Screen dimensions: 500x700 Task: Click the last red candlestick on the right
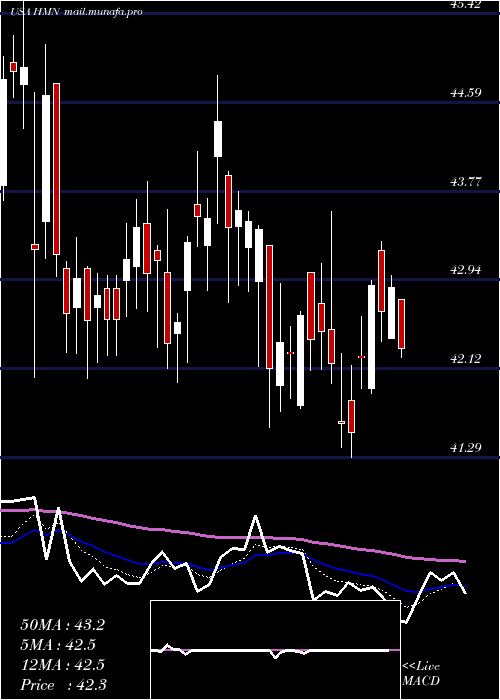click(401, 324)
